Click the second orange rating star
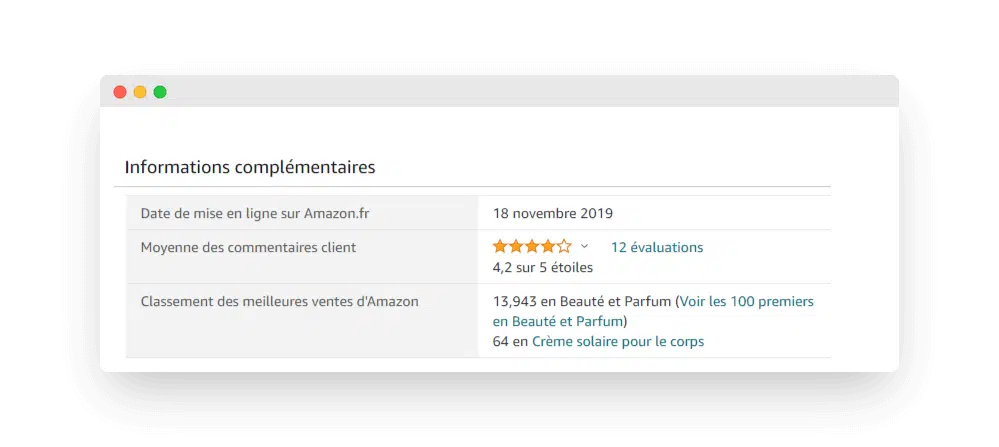Image resolution: width=999 pixels, height=447 pixels. pyautogui.click(x=516, y=246)
